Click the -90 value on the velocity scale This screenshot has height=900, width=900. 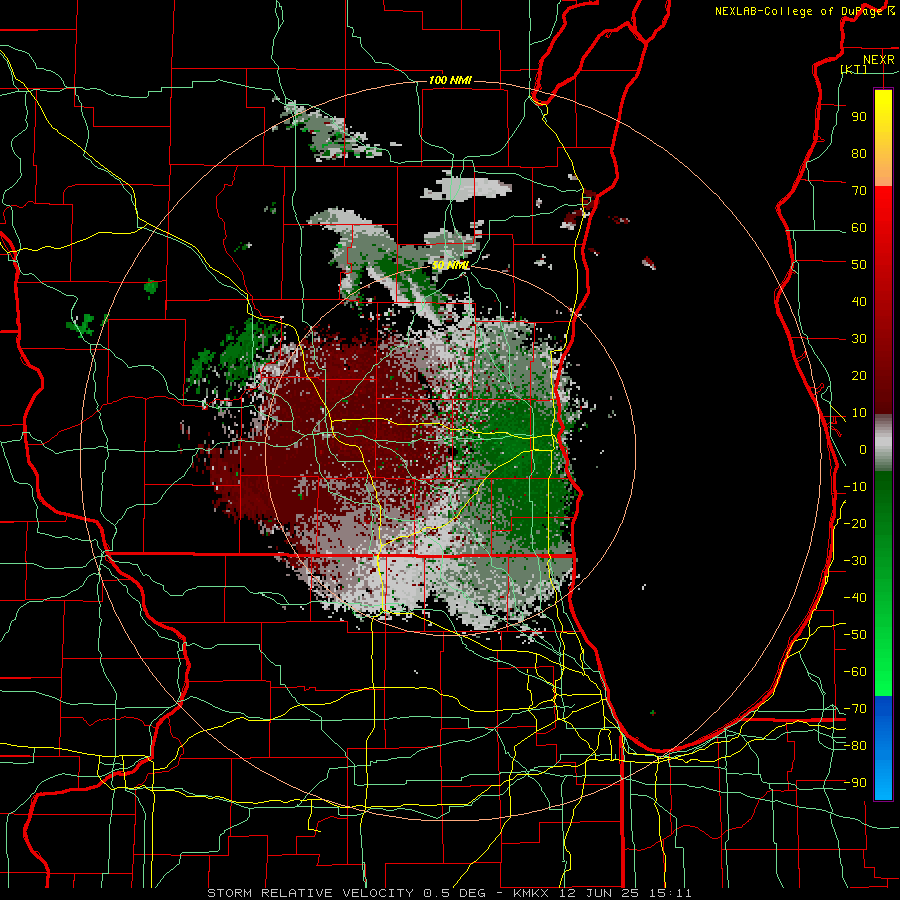click(x=855, y=783)
